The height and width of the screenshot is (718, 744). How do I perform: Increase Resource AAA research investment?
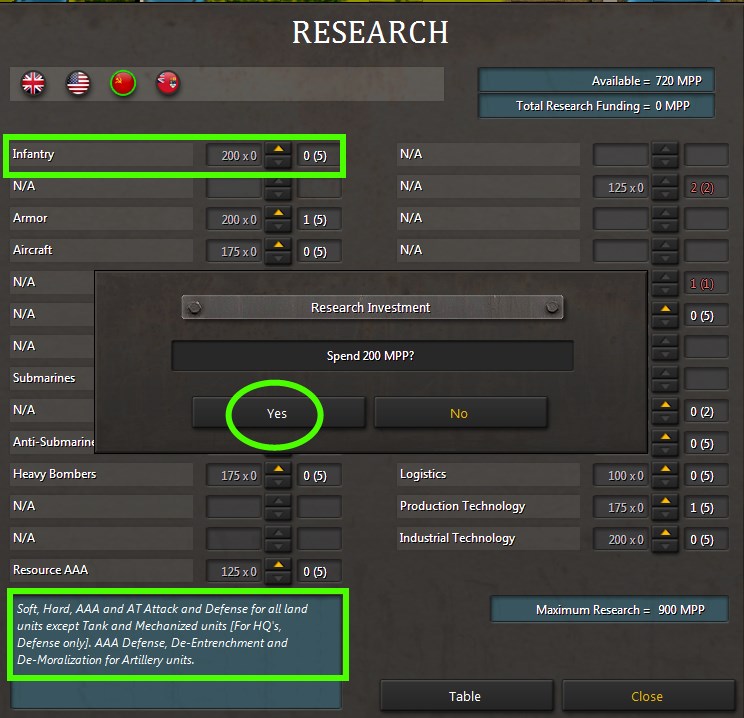pyautogui.click(x=279, y=565)
